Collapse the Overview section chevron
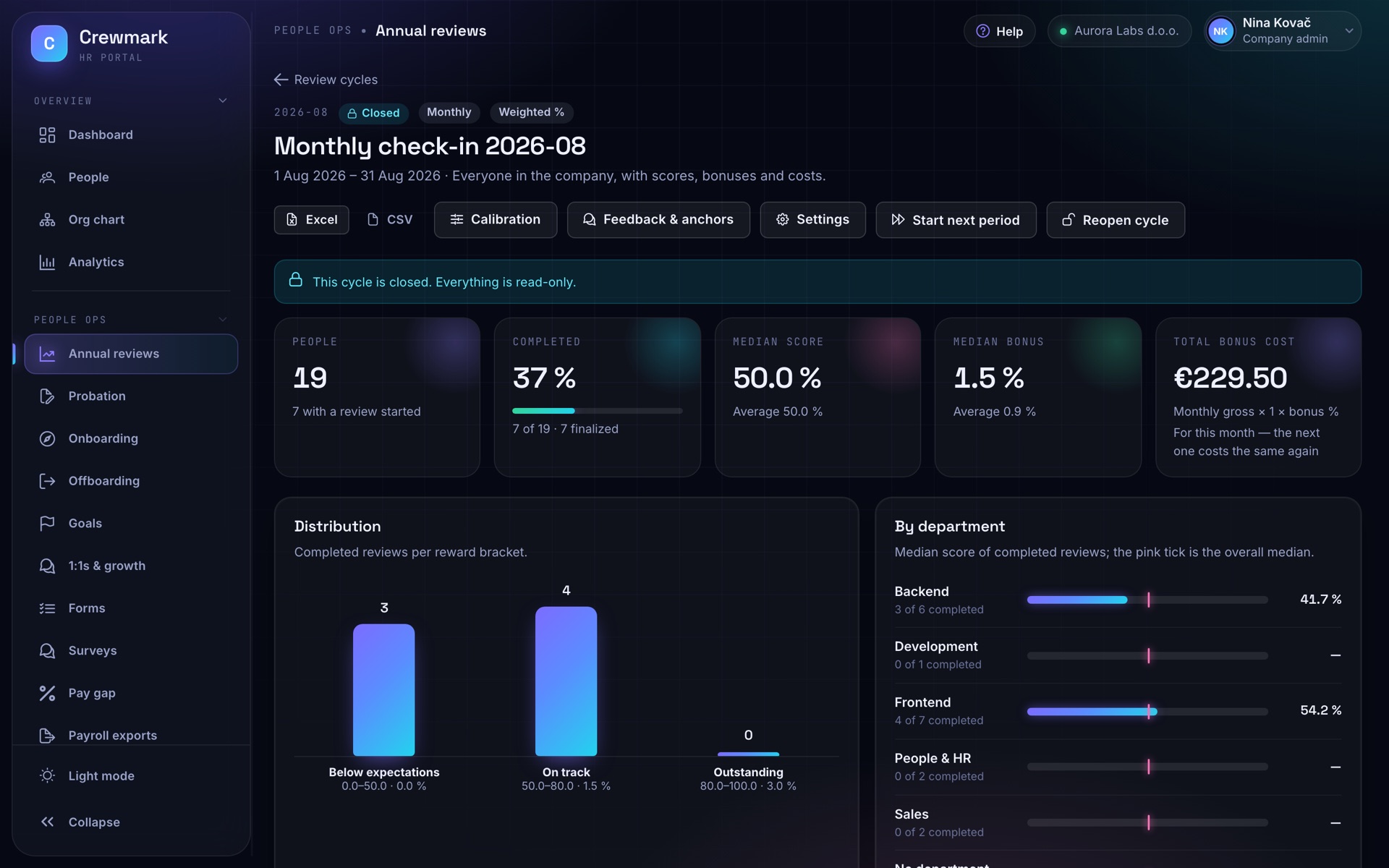The height and width of the screenshot is (868, 1389). 223,101
